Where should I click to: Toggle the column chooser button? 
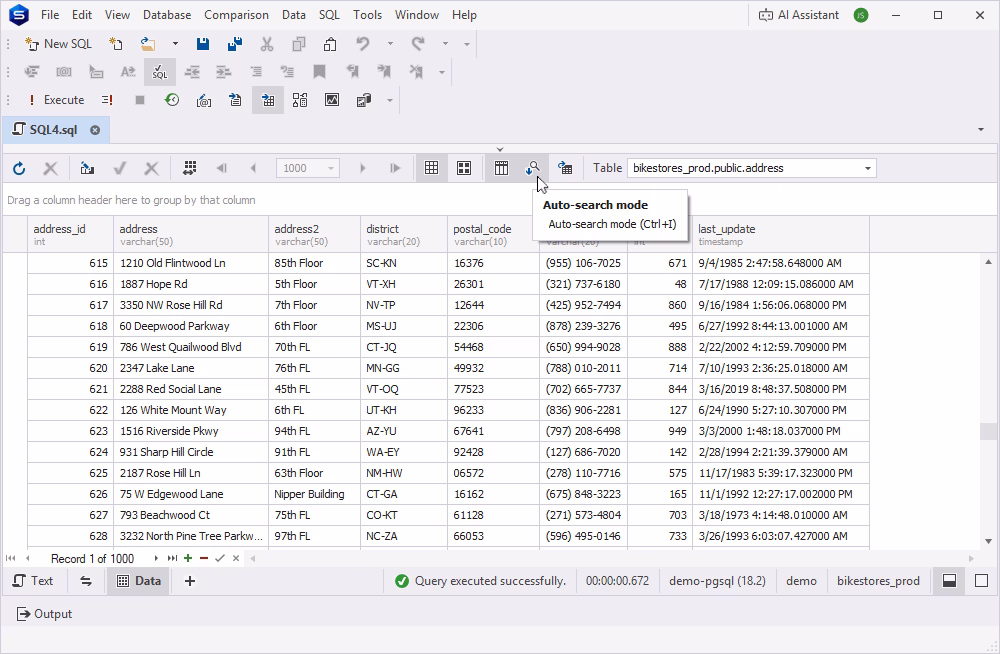501,168
